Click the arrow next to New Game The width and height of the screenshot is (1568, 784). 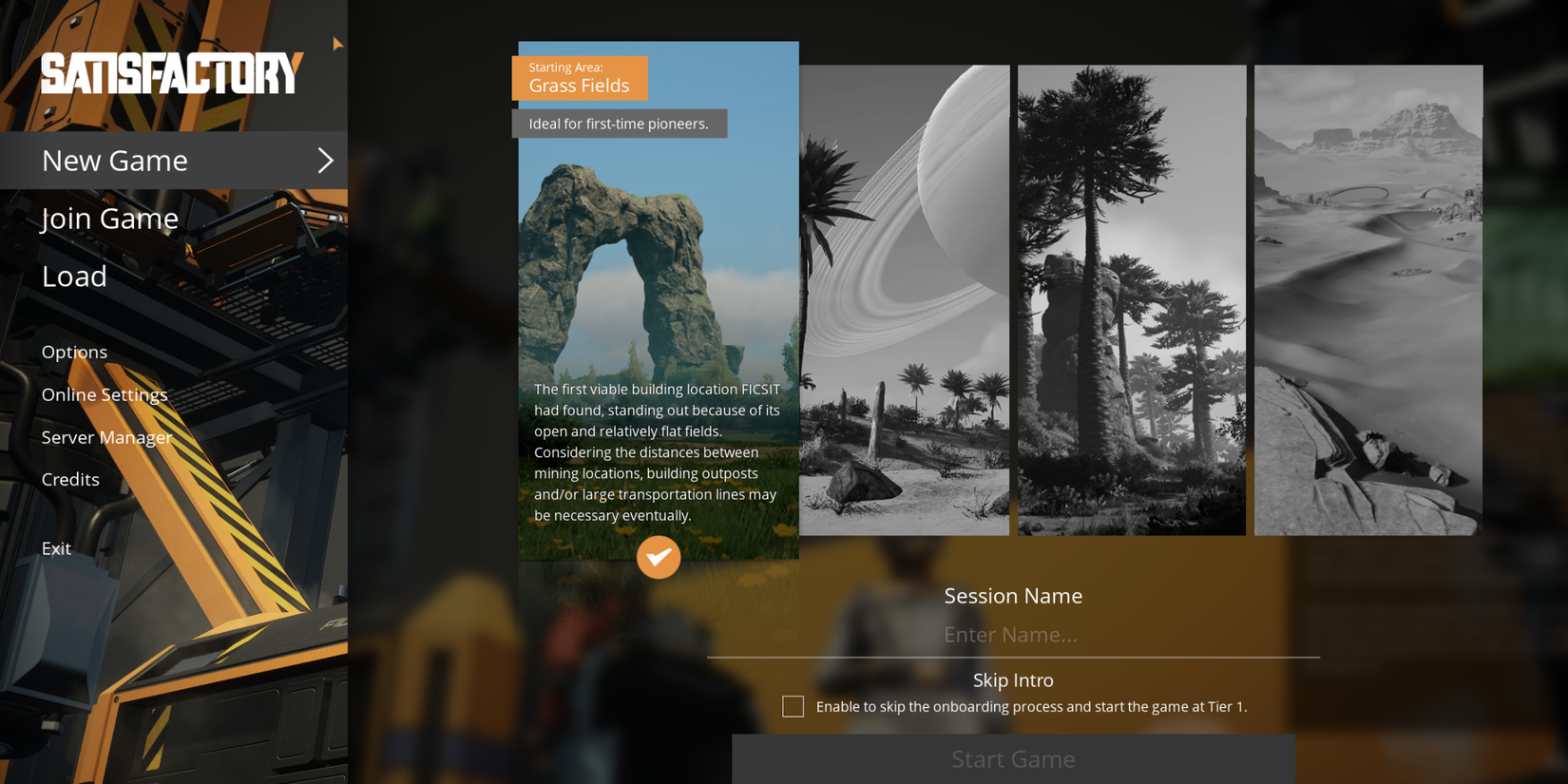pos(325,161)
